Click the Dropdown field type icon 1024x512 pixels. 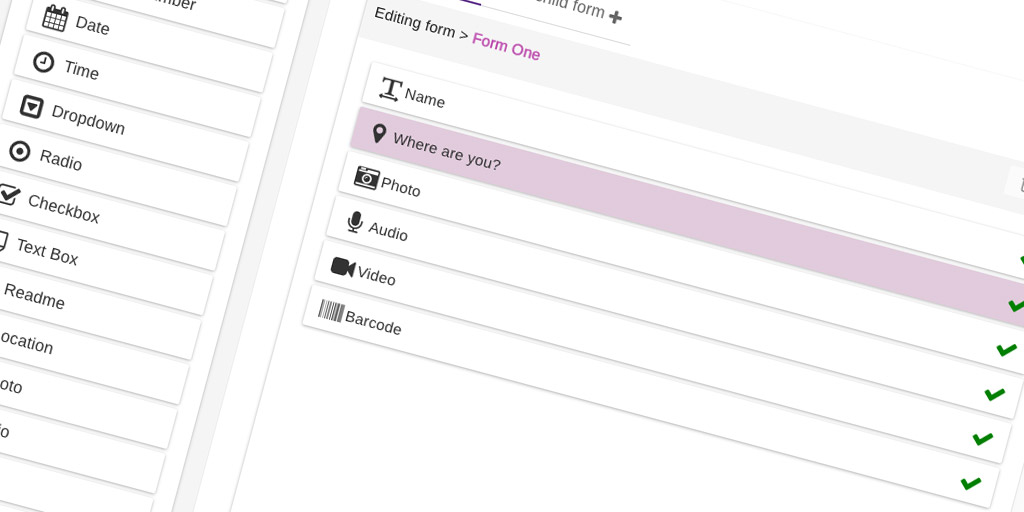click(x=31, y=106)
